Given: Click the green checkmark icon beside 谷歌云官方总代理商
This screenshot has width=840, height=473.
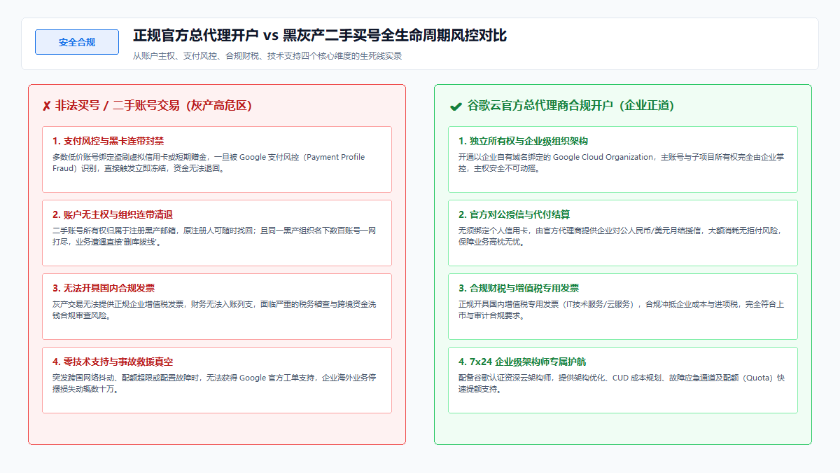Looking at the screenshot, I should [x=455, y=107].
